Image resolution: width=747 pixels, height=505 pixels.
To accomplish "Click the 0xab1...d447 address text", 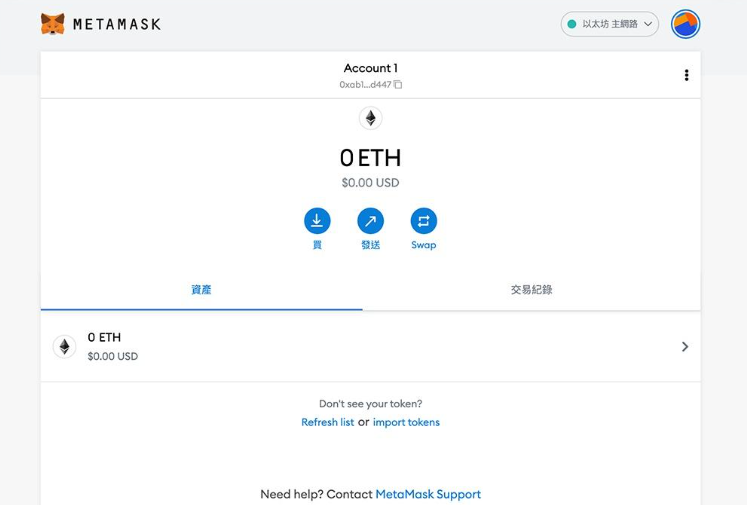I will point(365,85).
